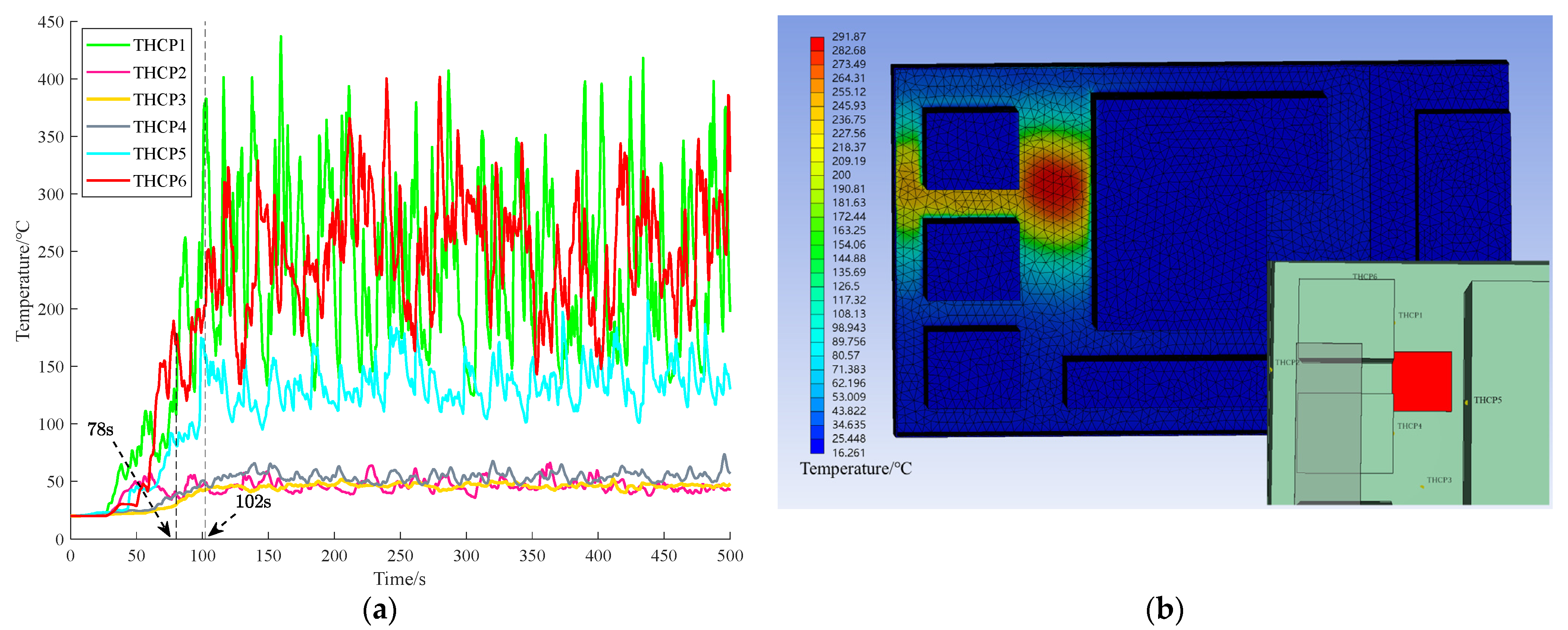Click the THCP5 label in inset diagram
This screenshot has width=1568, height=630.
(x=1488, y=400)
